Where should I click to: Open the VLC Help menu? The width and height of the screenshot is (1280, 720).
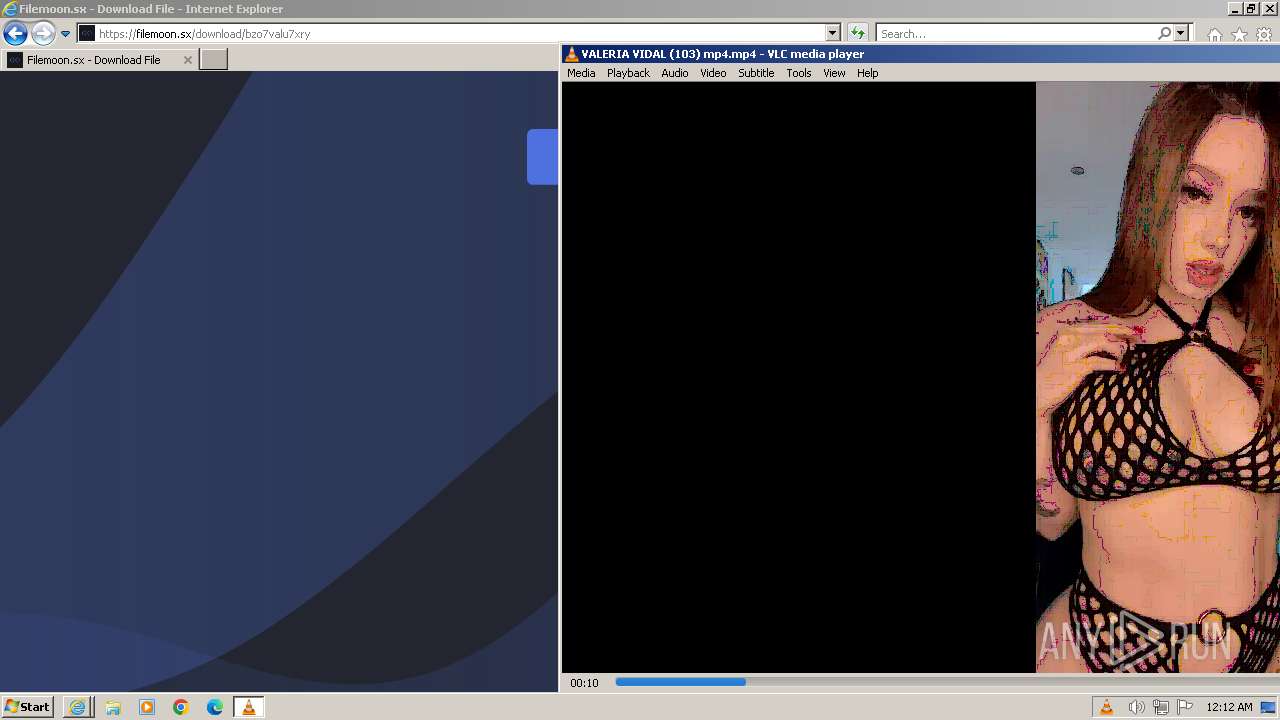(x=867, y=73)
